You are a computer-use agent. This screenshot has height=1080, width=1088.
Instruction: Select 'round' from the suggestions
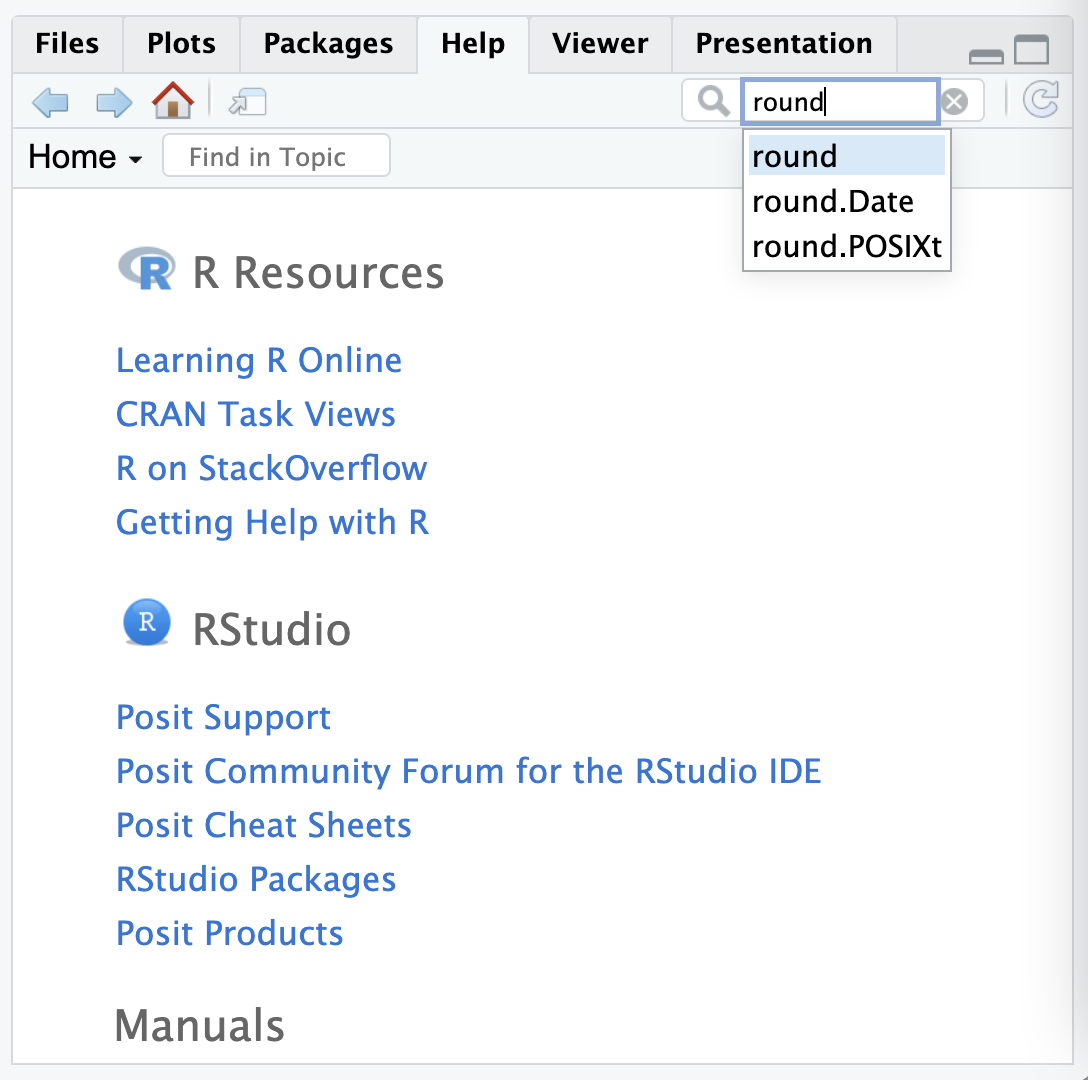pyautogui.click(x=847, y=156)
